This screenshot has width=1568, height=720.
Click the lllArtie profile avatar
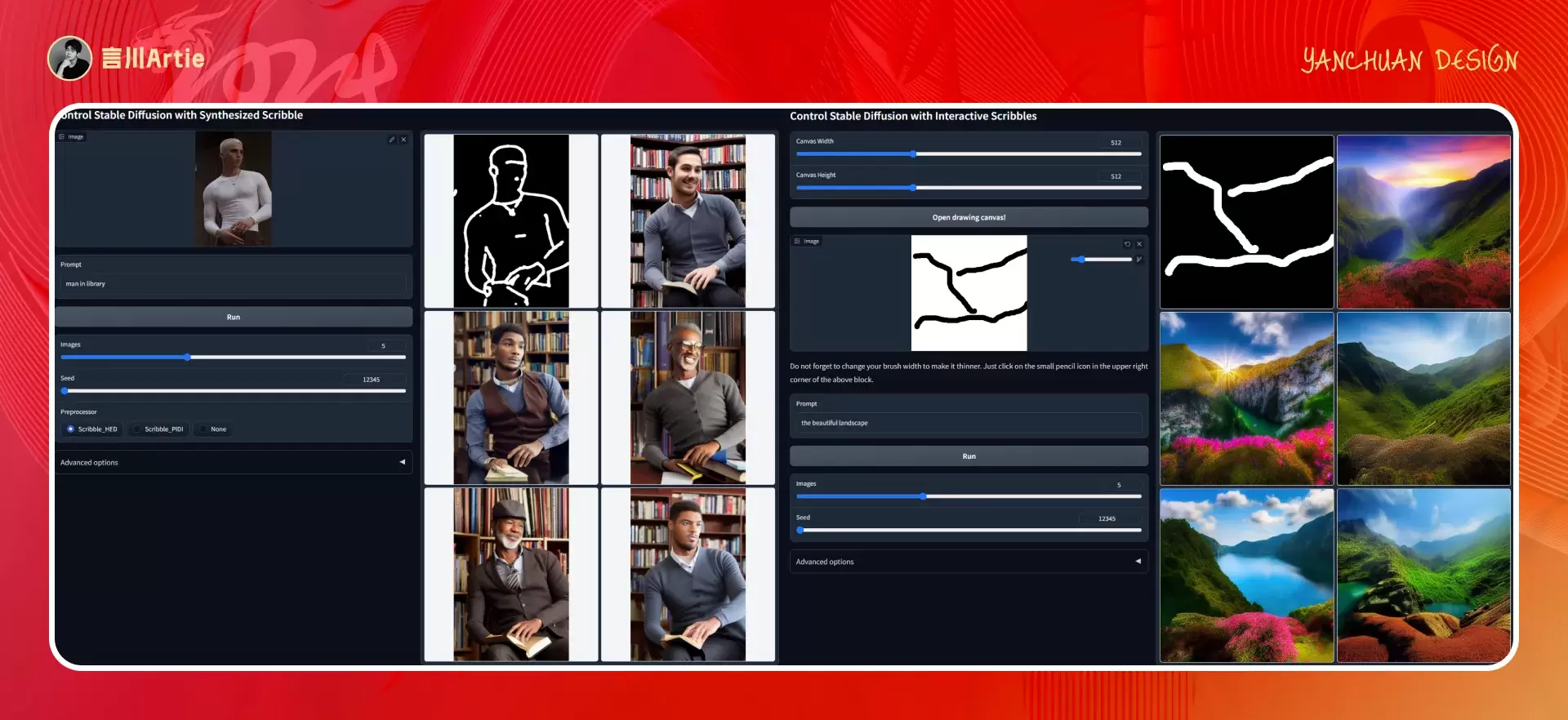pyautogui.click(x=69, y=59)
